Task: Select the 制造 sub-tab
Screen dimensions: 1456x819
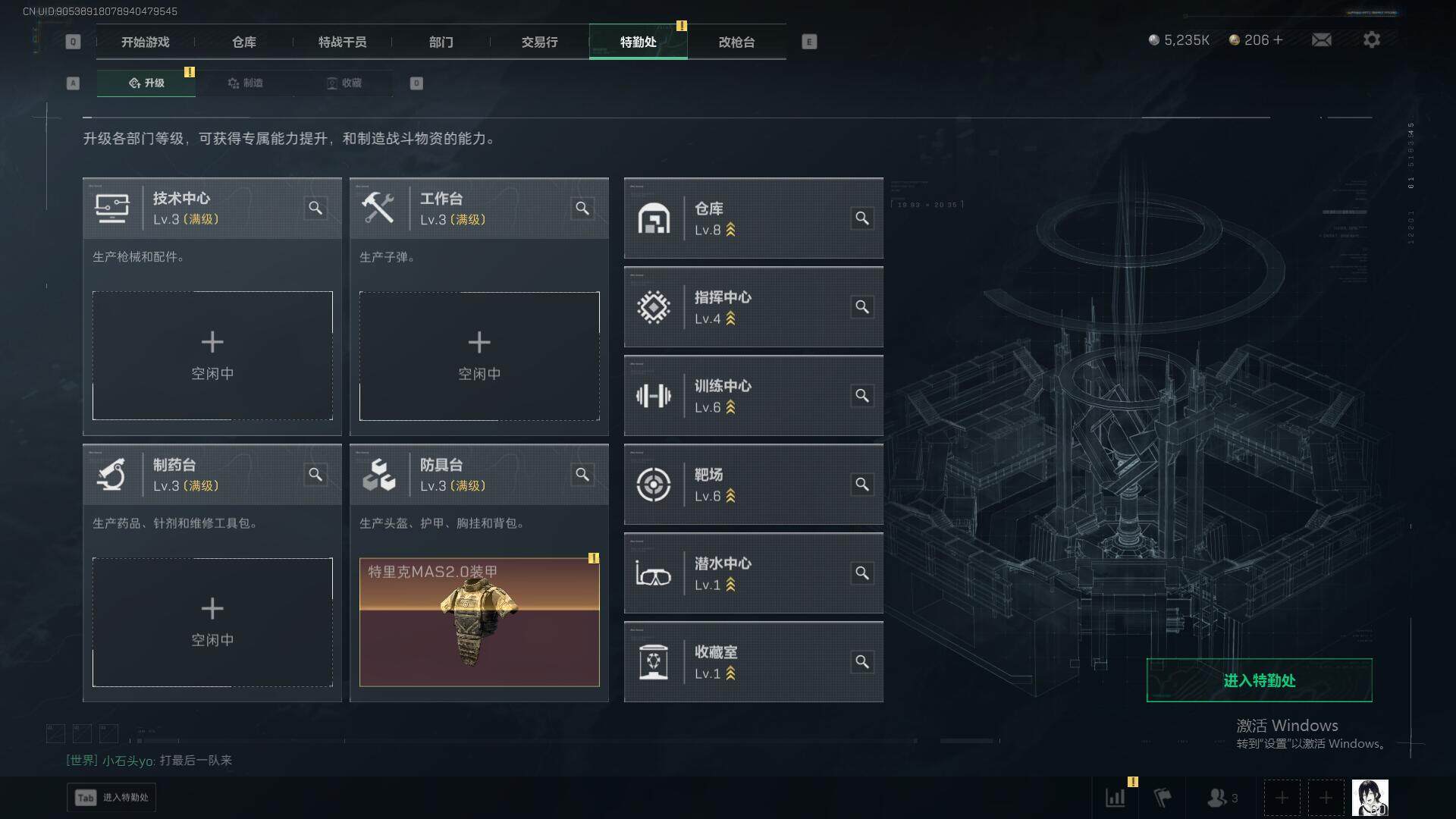Action: coord(245,83)
